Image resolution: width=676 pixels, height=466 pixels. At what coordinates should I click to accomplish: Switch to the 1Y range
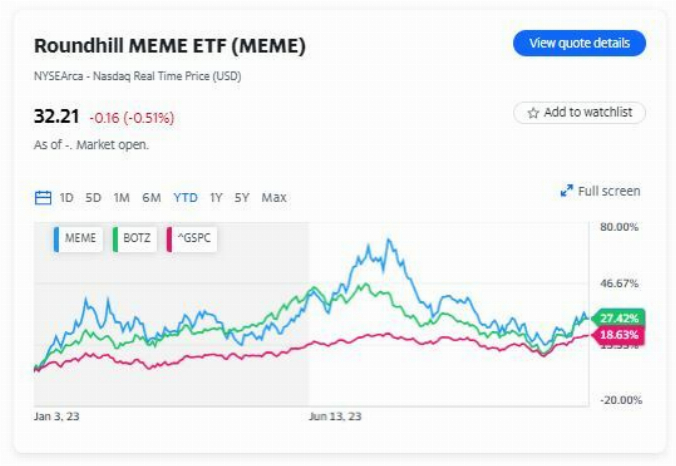(x=216, y=198)
